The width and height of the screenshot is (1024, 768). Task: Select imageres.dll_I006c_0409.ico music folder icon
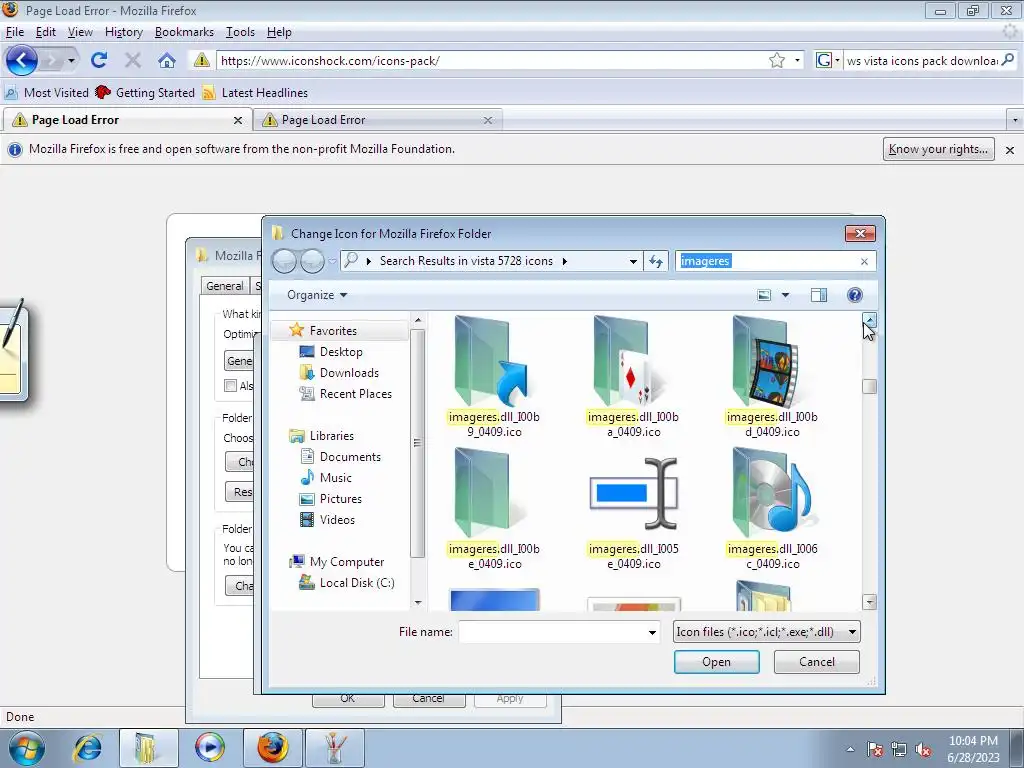pyautogui.click(x=772, y=509)
